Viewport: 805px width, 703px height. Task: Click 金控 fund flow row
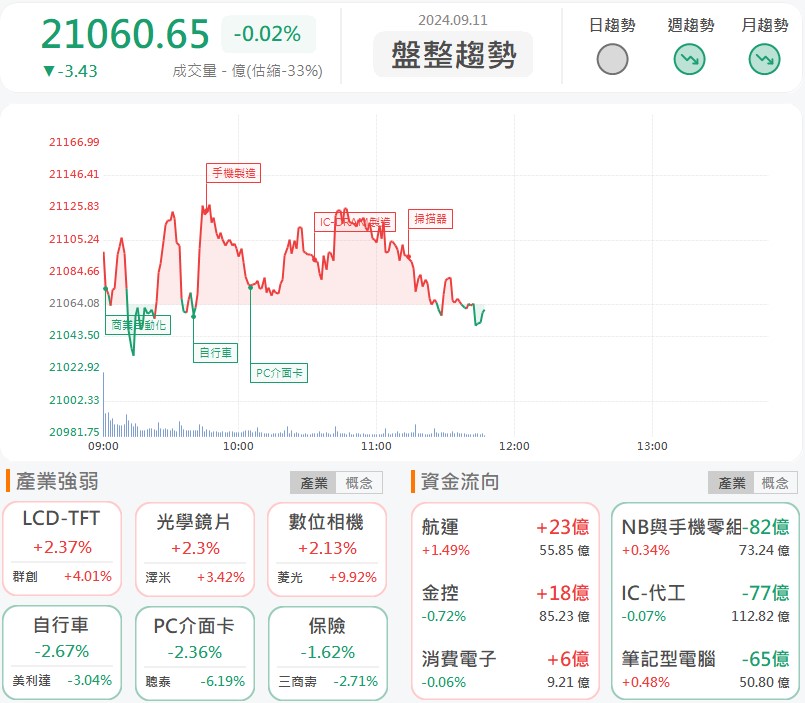[x=505, y=603]
